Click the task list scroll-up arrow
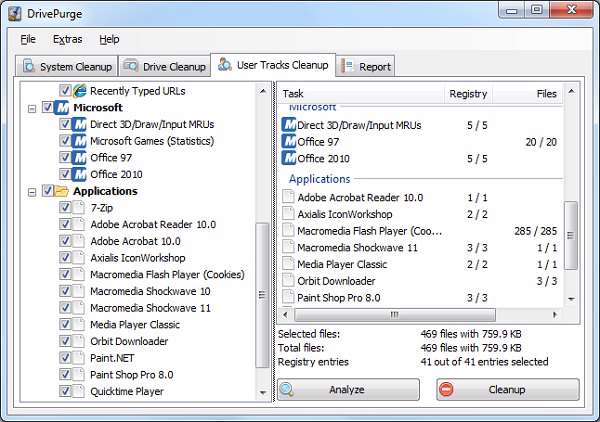 coord(571,91)
